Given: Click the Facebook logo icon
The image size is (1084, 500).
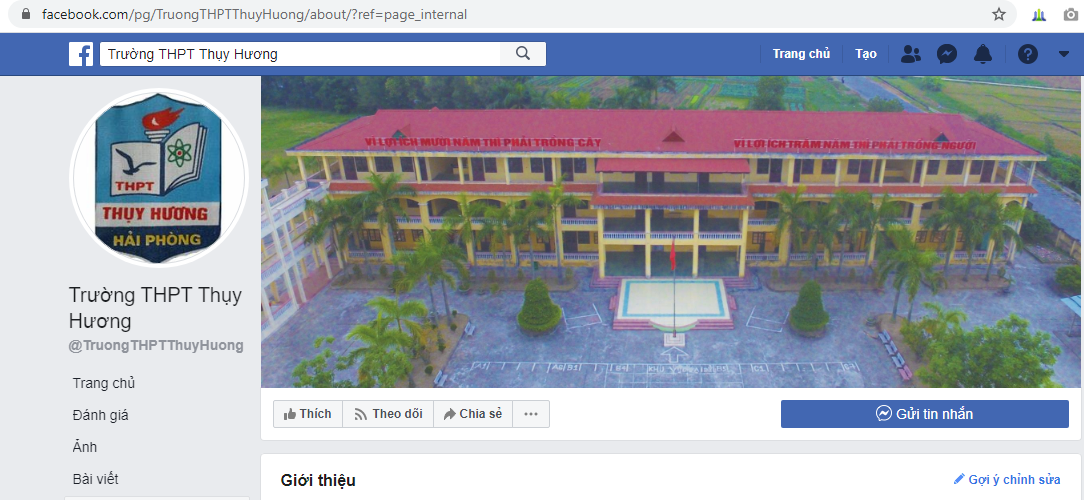Looking at the screenshot, I should pos(81,54).
